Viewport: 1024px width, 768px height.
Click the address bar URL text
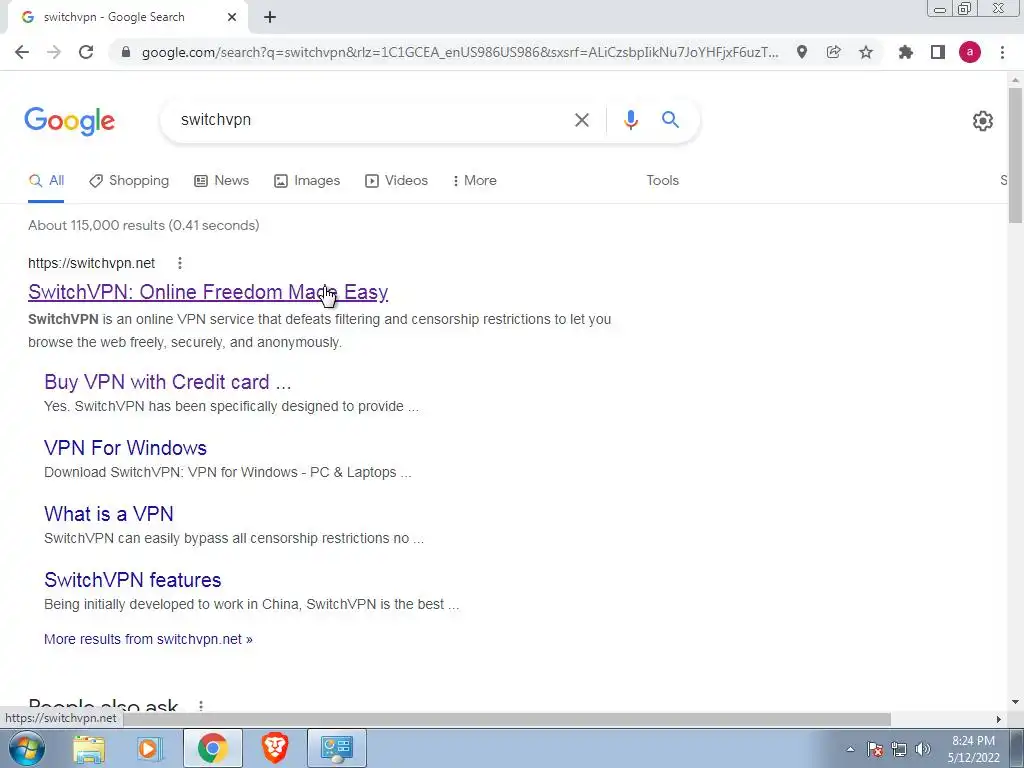point(460,52)
